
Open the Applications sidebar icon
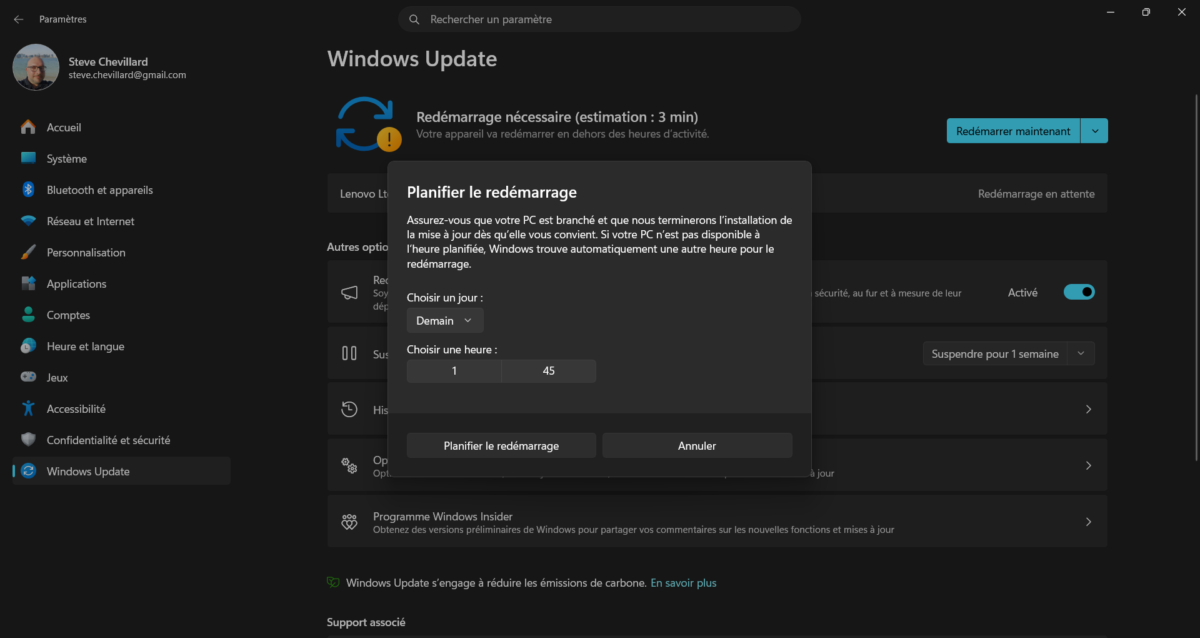point(28,284)
